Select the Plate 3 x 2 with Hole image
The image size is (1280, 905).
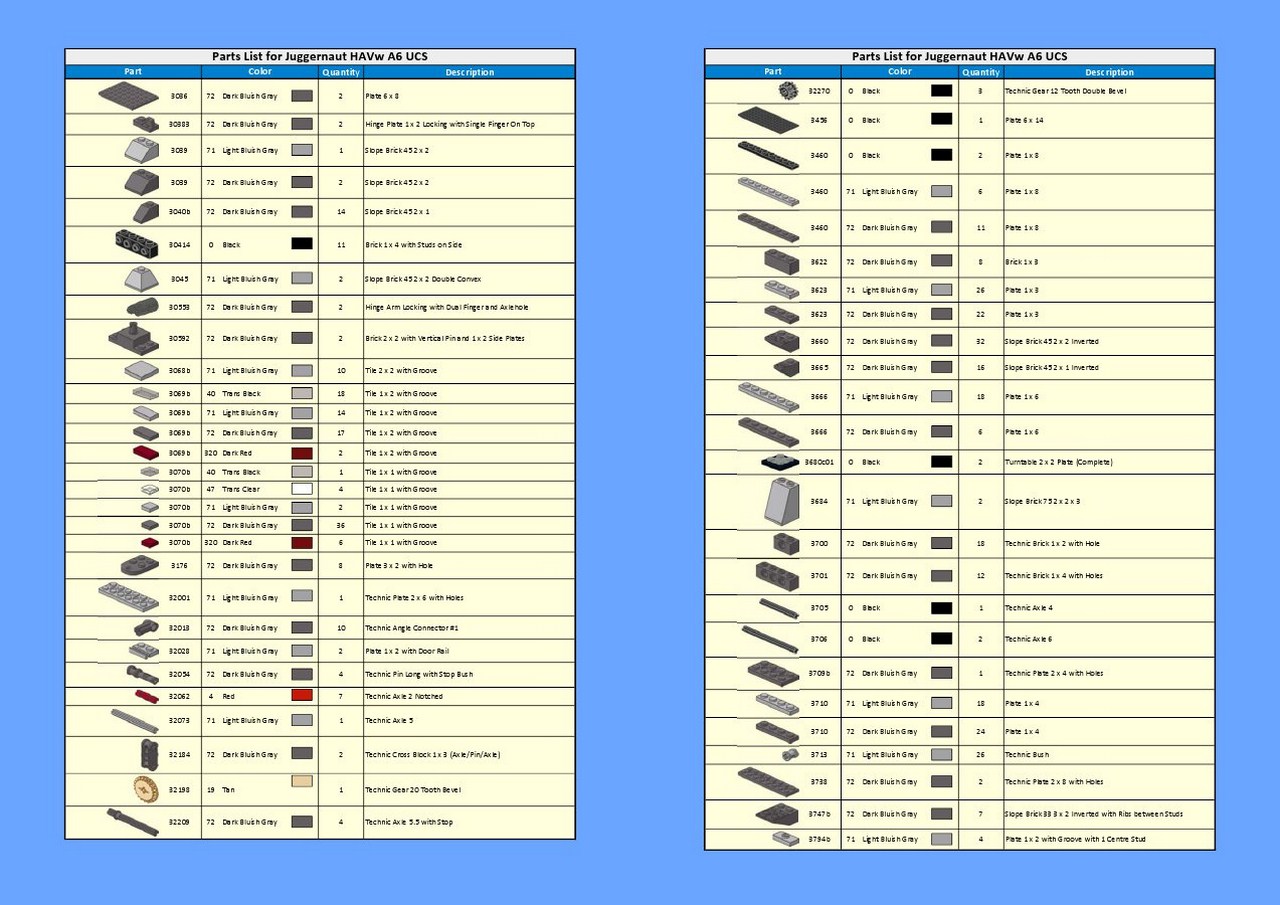tap(140, 565)
